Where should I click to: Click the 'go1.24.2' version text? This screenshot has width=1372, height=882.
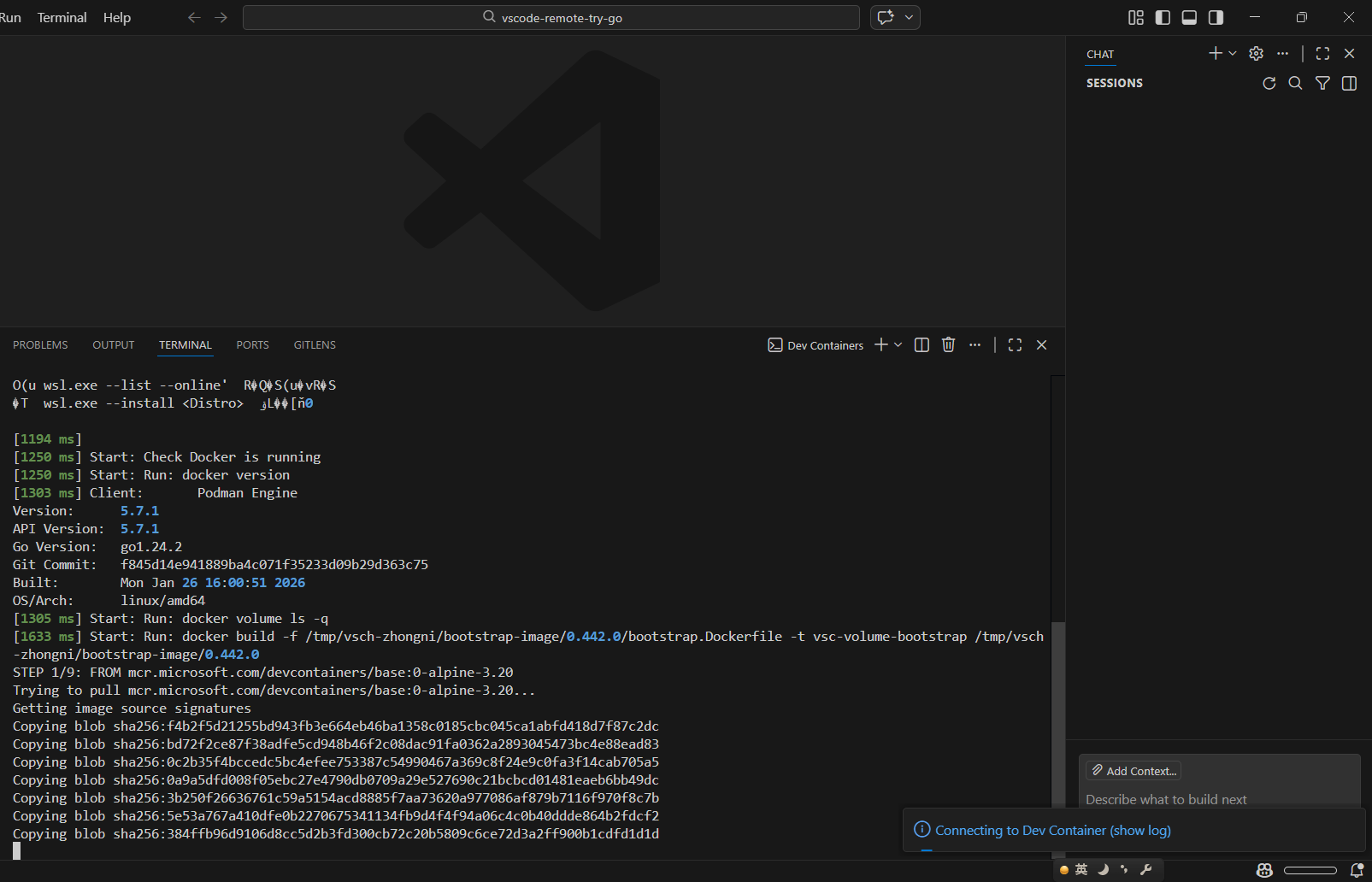pyautogui.click(x=151, y=547)
